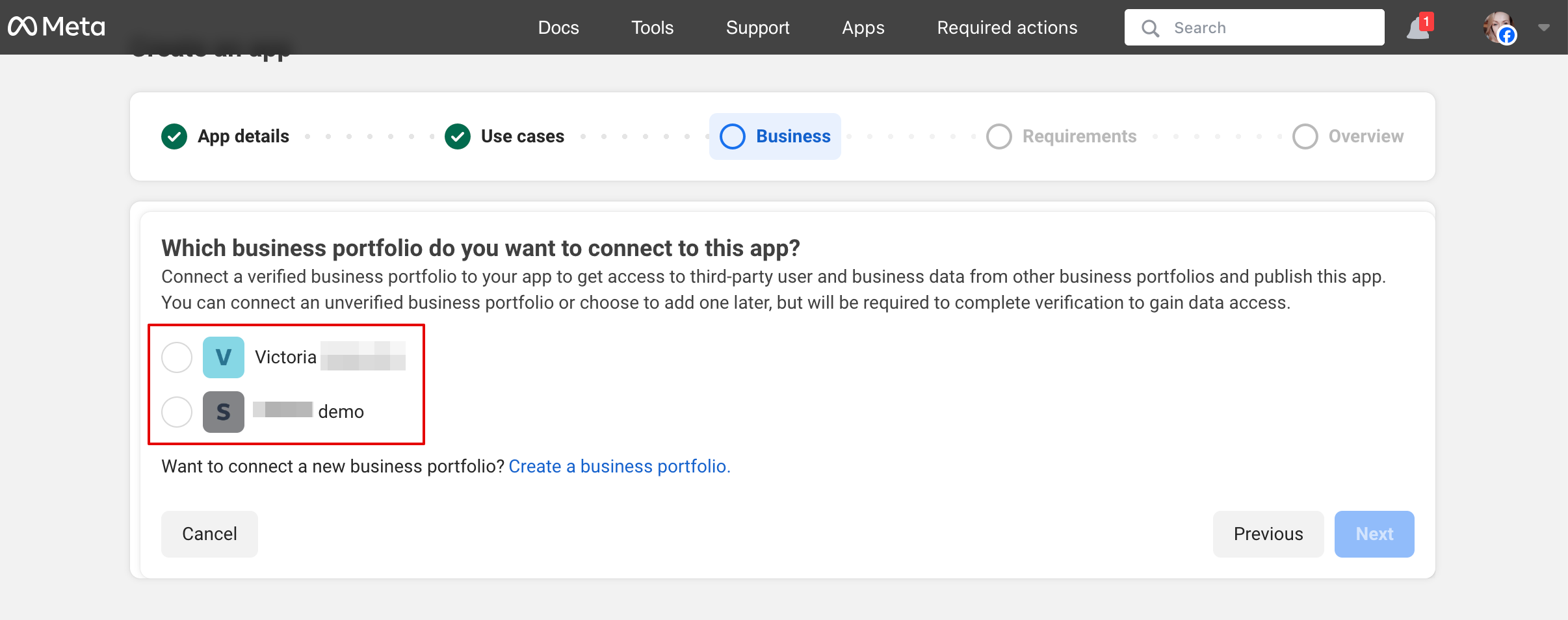1568x620 pixels.
Task: Click the search magnifier icon
Action: click(x=1150, y=28)
